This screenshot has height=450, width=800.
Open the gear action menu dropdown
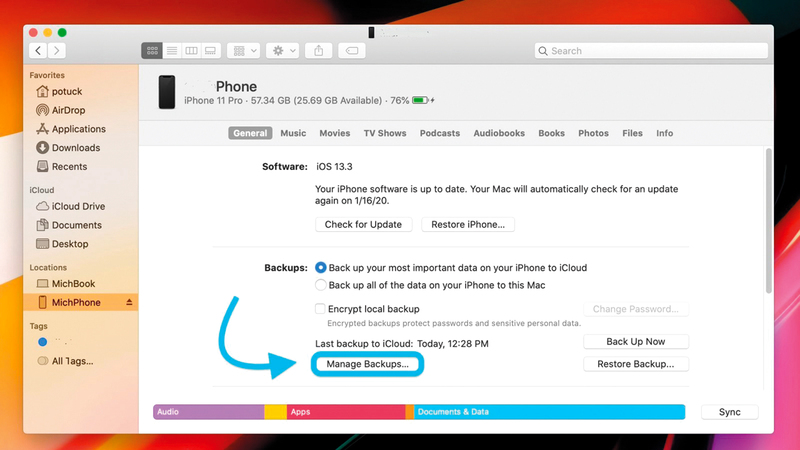click(283, 50)
